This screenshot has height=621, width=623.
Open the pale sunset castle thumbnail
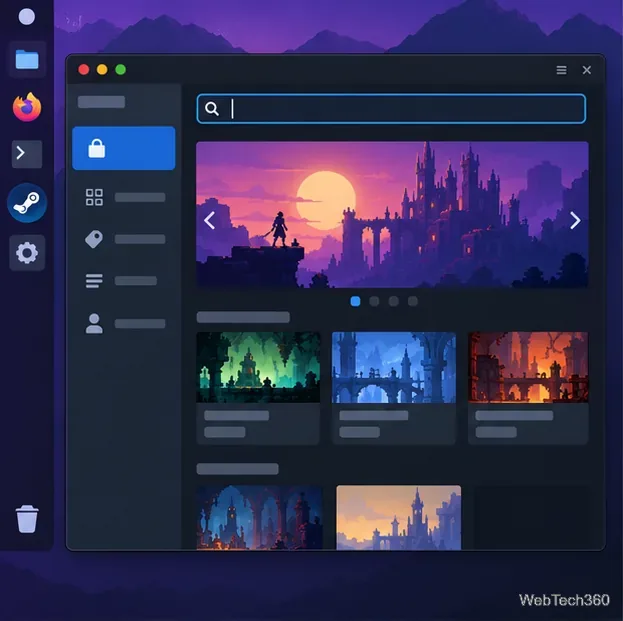pos(399,517)
